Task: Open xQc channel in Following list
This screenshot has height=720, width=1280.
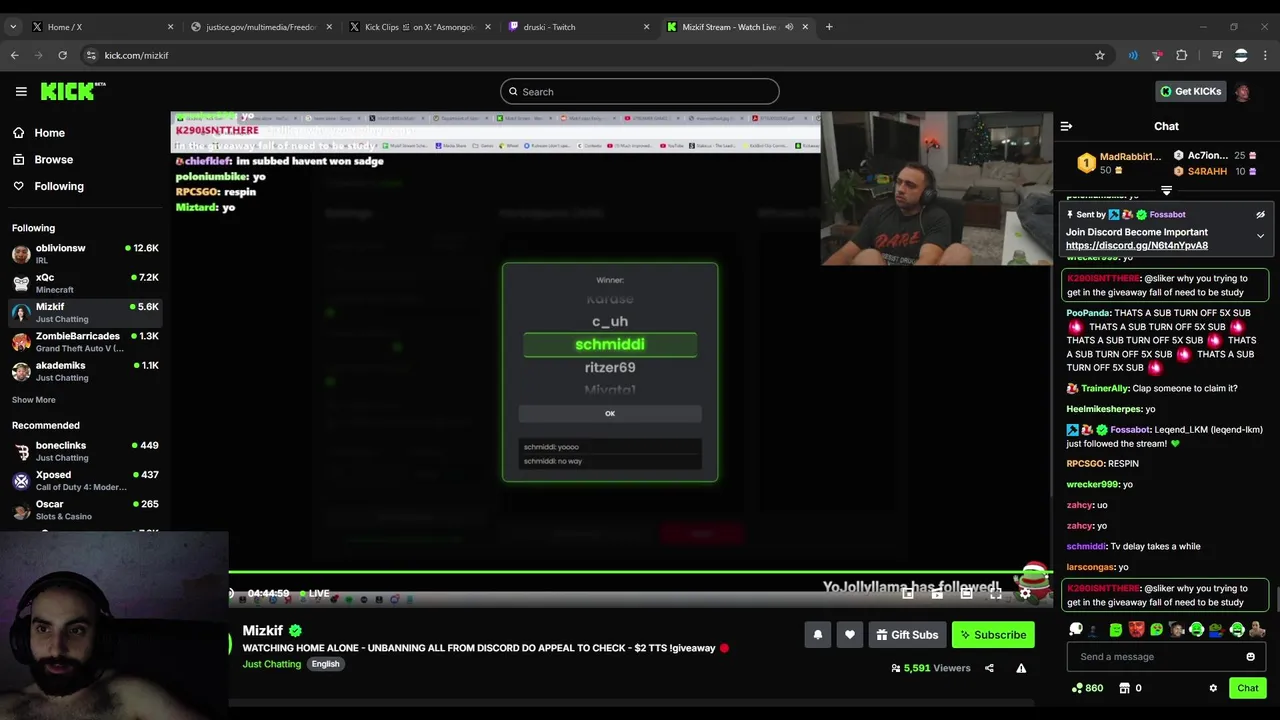Action: coord(85,283)
